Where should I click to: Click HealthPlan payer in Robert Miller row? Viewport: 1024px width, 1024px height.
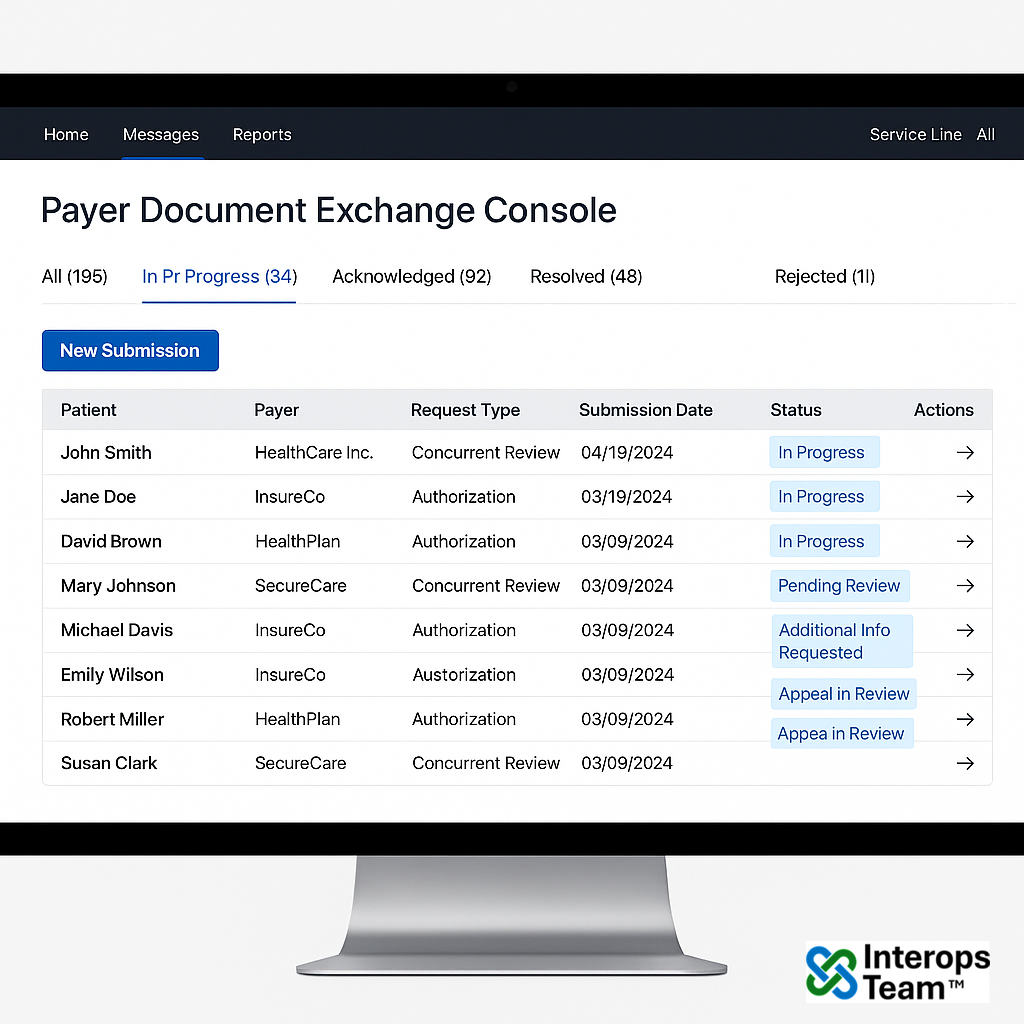tap(297, 719)
